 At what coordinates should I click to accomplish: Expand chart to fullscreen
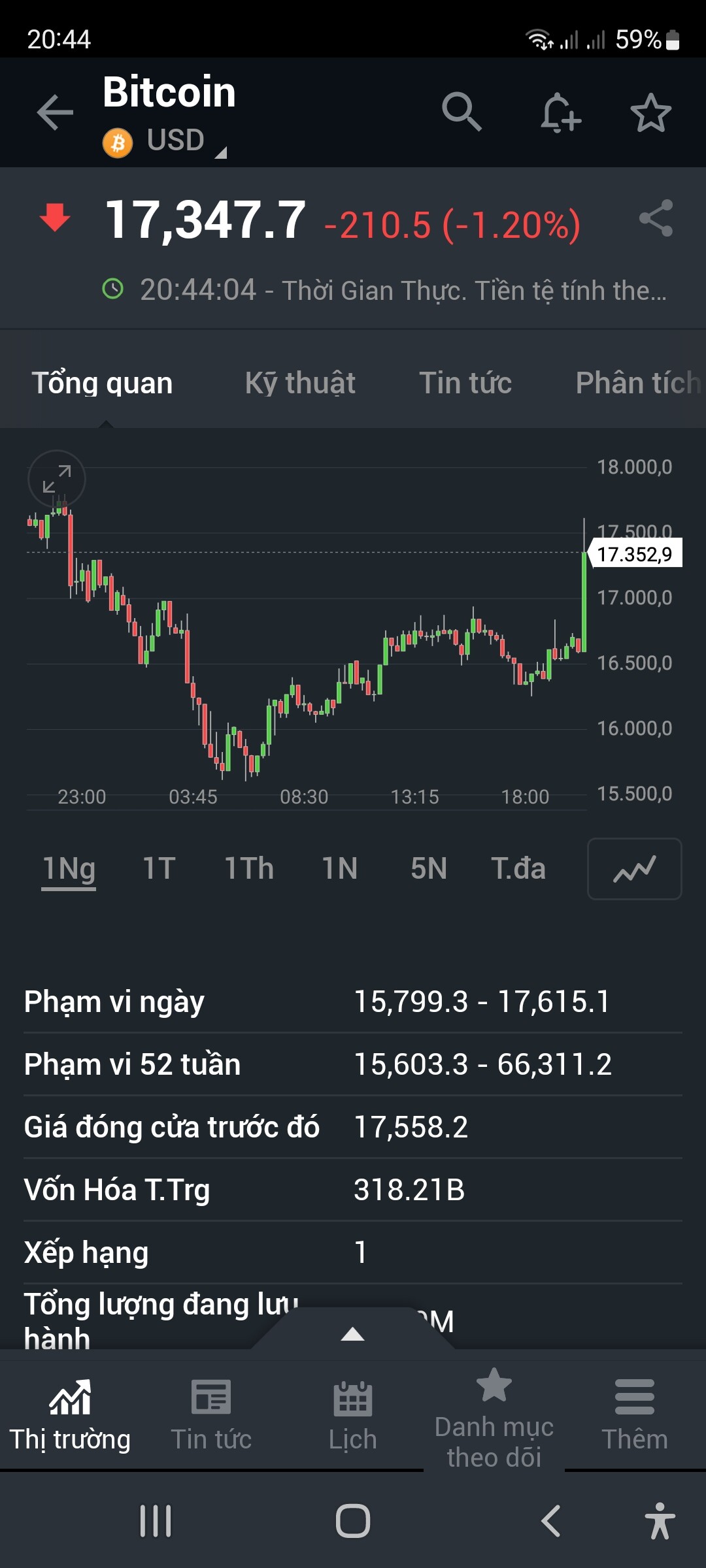pos(57,479)
